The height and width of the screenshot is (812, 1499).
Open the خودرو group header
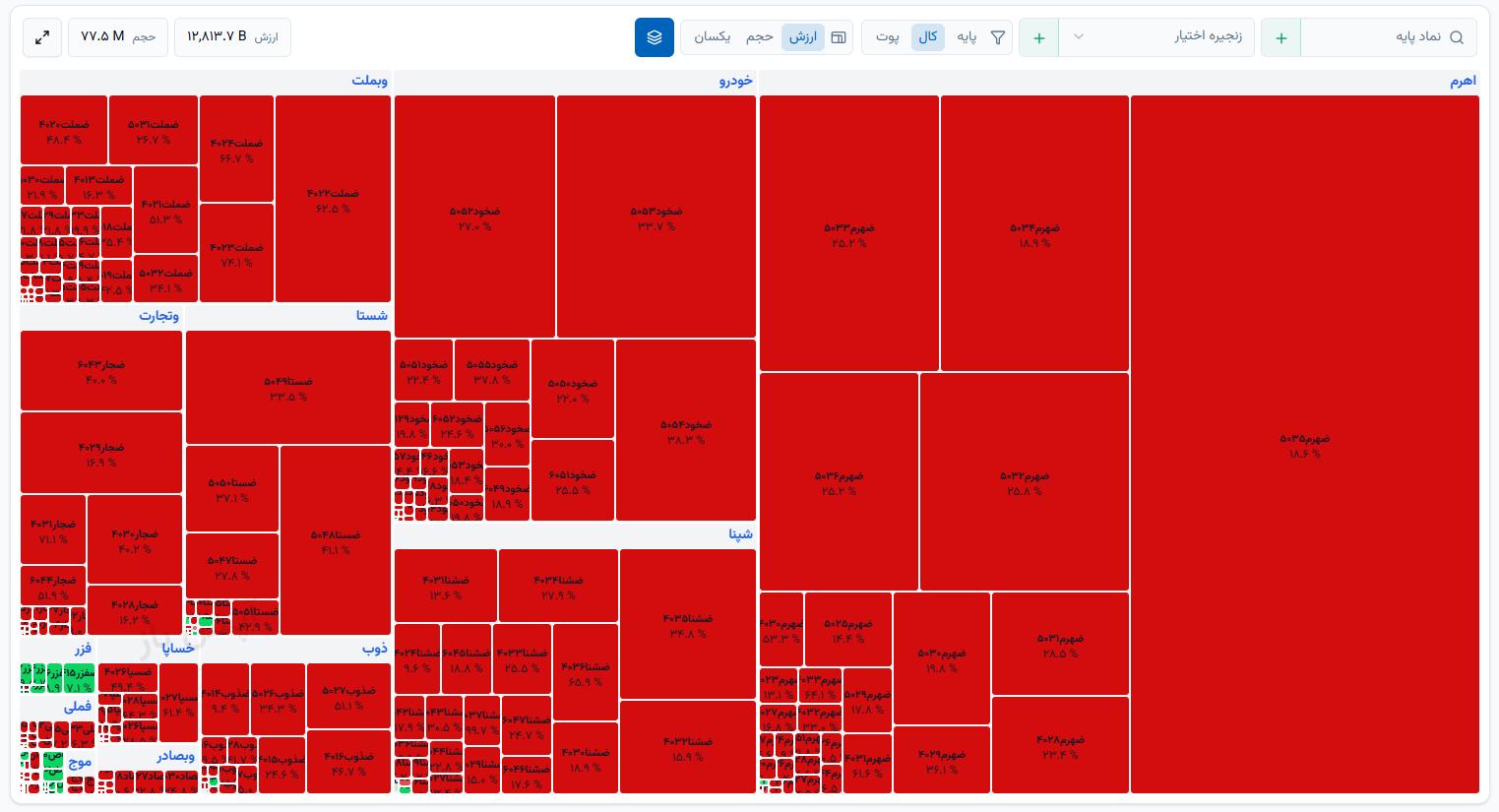pyautogui.click(x=736, y=81)
